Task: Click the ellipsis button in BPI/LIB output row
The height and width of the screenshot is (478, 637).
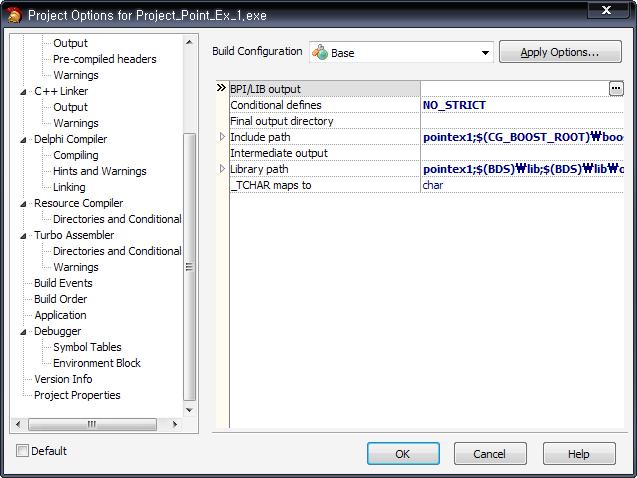Action: click(615, 89)
